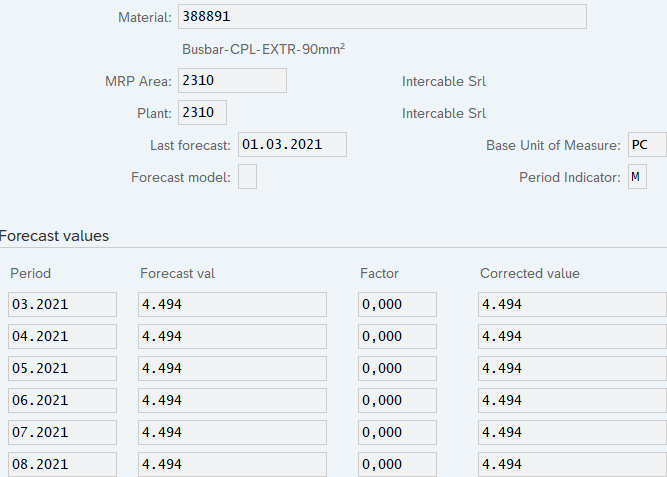Select the Period Indicator field
The height and width of the screenshot is (477, 667).
[x=636, y=177]
